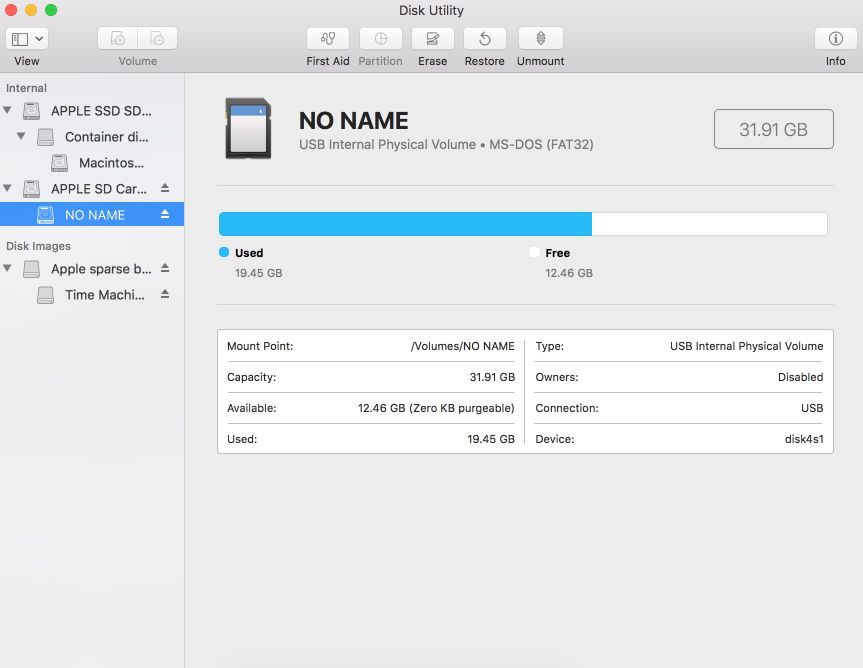
Task: Click the 31.91 GB capacity box
Action: pyautogui.click(x=773, y=129)
